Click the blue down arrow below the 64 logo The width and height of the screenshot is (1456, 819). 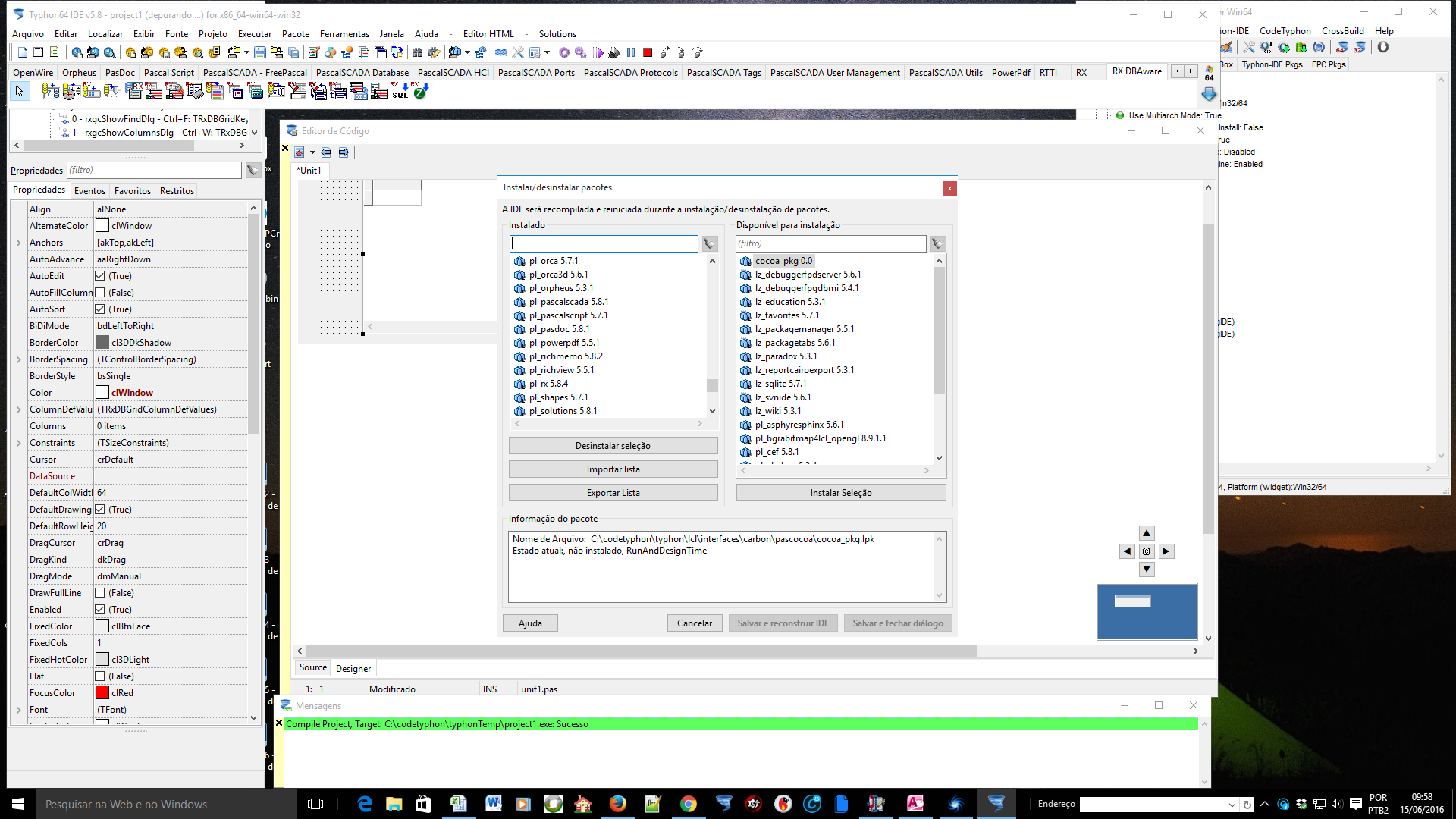[1209, 94]
